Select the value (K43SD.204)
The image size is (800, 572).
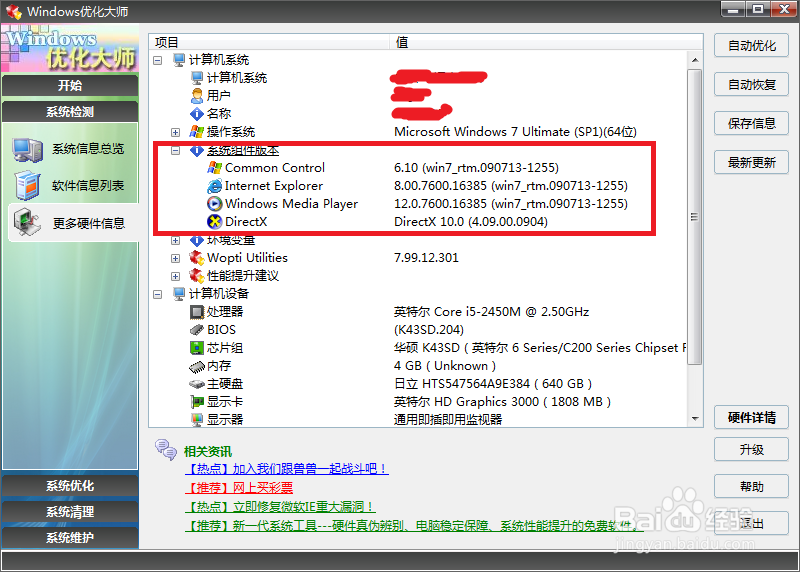pyautogui.click(x=429, y=330)
